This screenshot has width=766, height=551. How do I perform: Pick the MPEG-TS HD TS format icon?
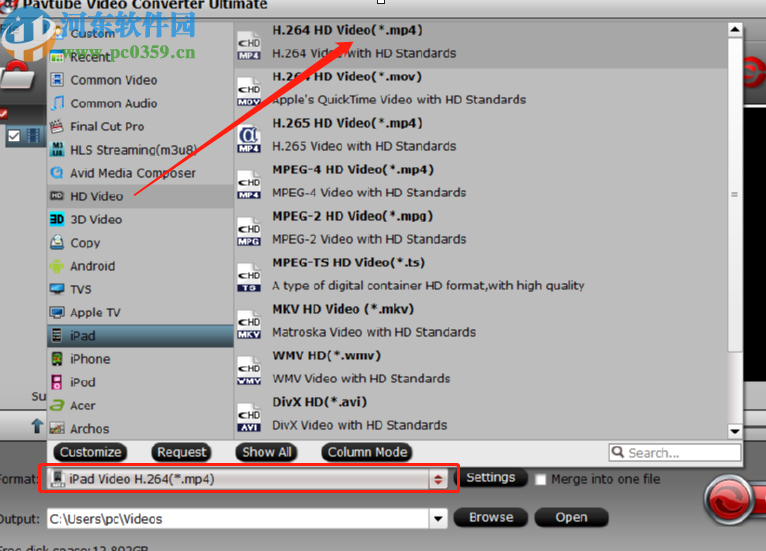249,277
